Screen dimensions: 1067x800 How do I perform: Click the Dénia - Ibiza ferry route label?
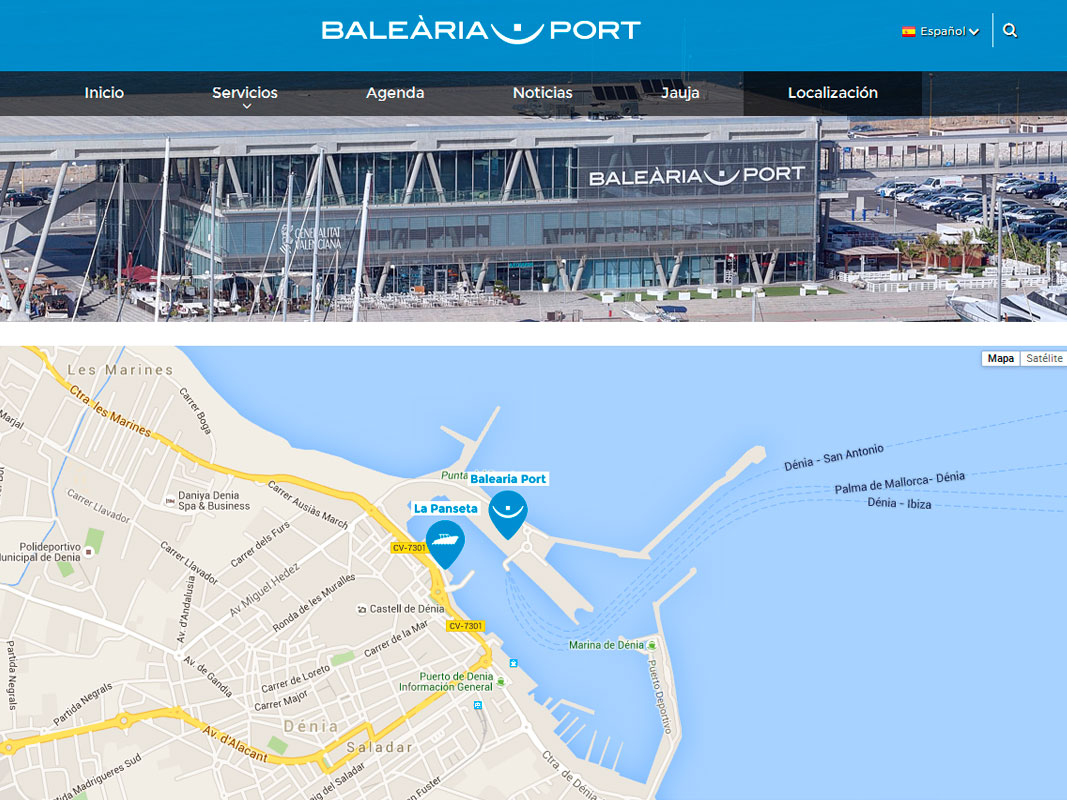click(899, 503)
